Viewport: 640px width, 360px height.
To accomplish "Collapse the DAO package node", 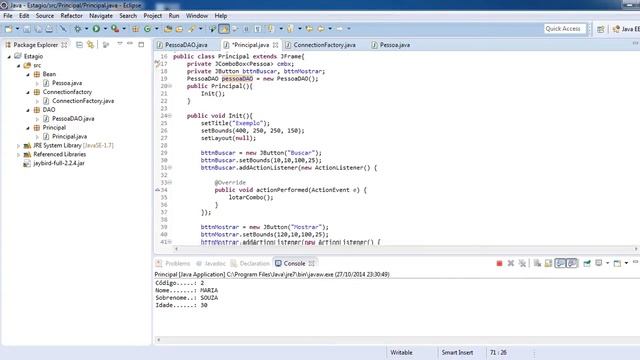I will click(28, 110).
